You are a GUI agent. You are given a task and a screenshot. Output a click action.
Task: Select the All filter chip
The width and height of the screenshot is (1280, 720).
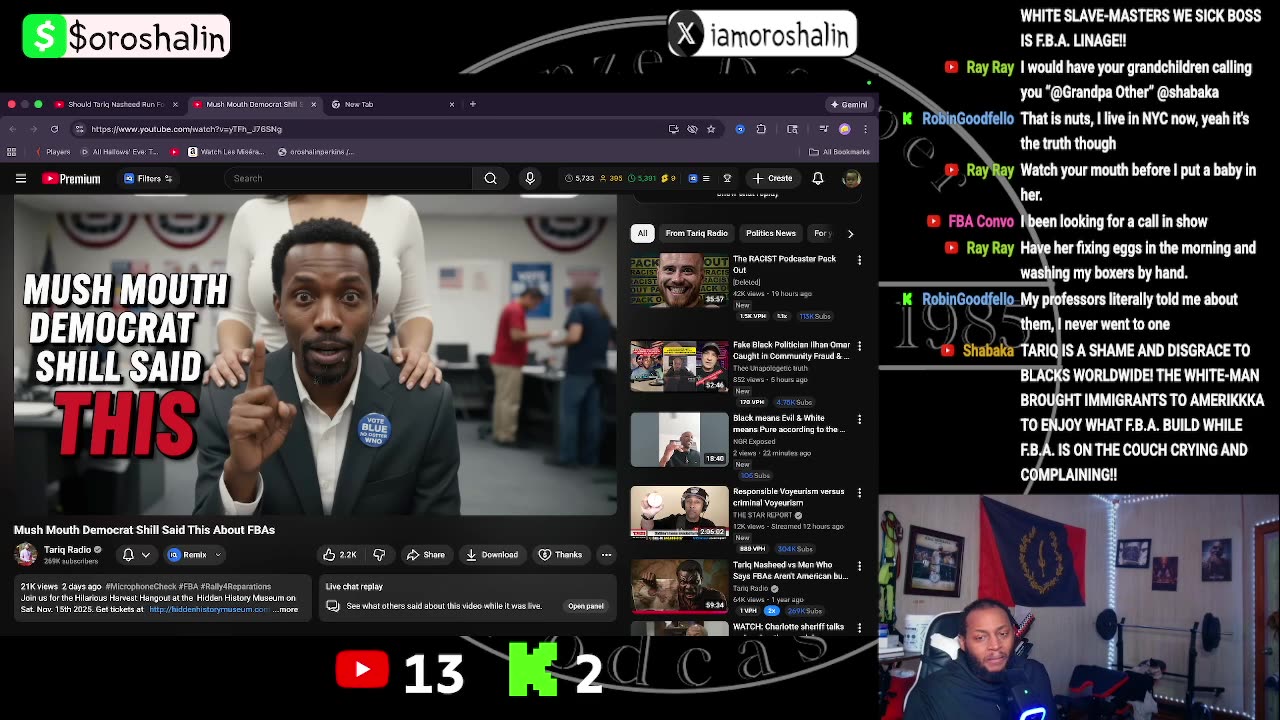(642, 233)
